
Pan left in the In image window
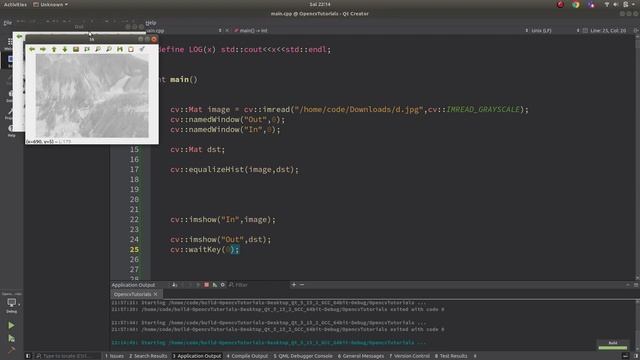(32, 49)
